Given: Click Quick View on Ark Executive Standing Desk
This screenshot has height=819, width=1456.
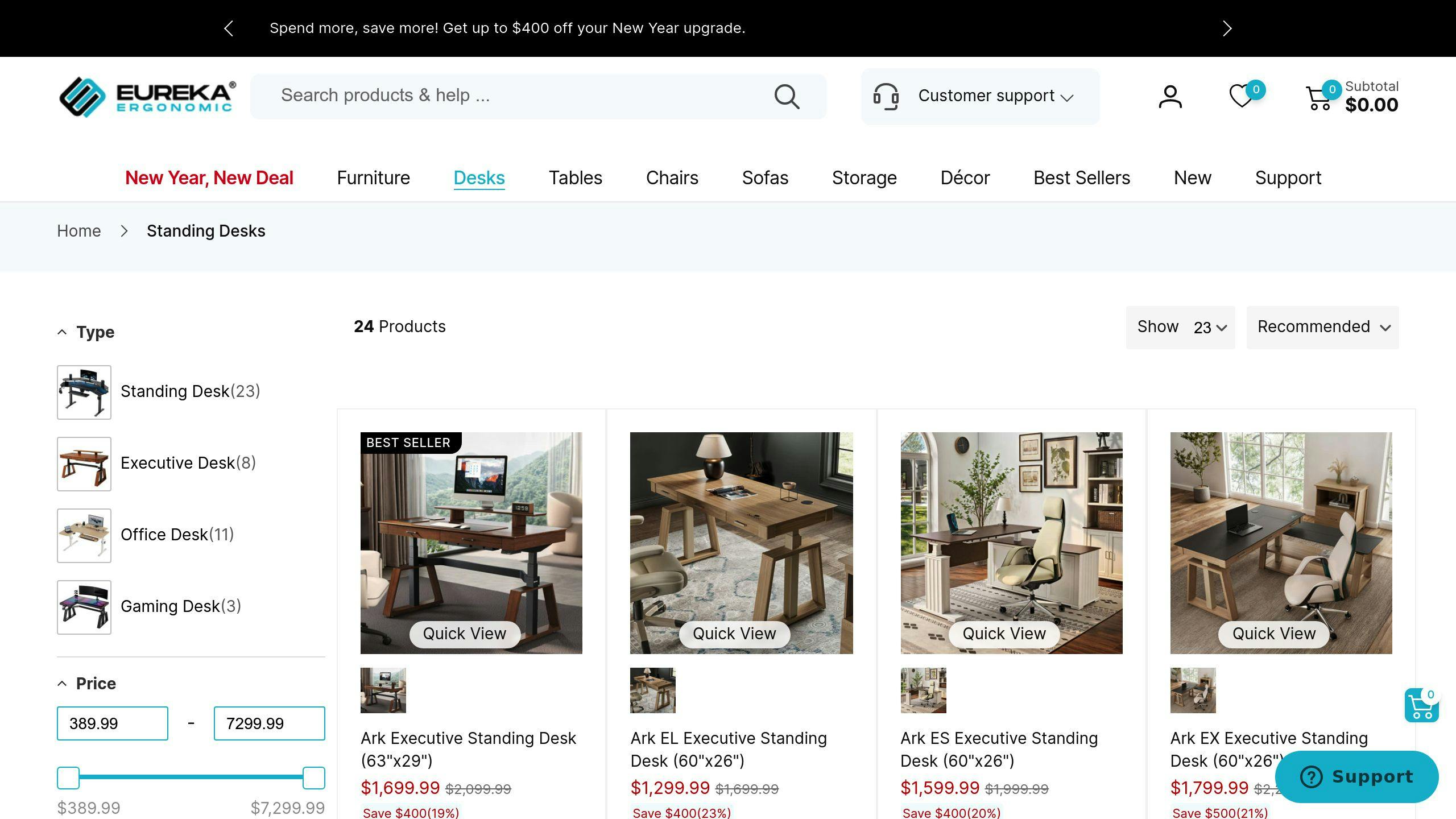Looking at the screenshot, I should coord(465,634).
